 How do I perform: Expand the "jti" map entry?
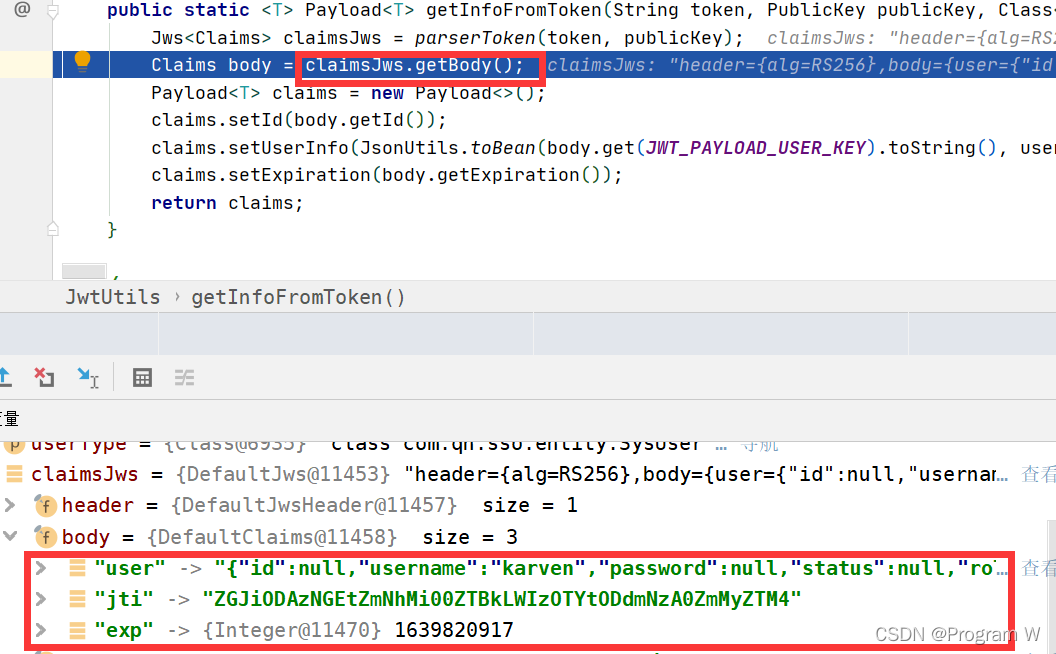(x=41, y=598)
